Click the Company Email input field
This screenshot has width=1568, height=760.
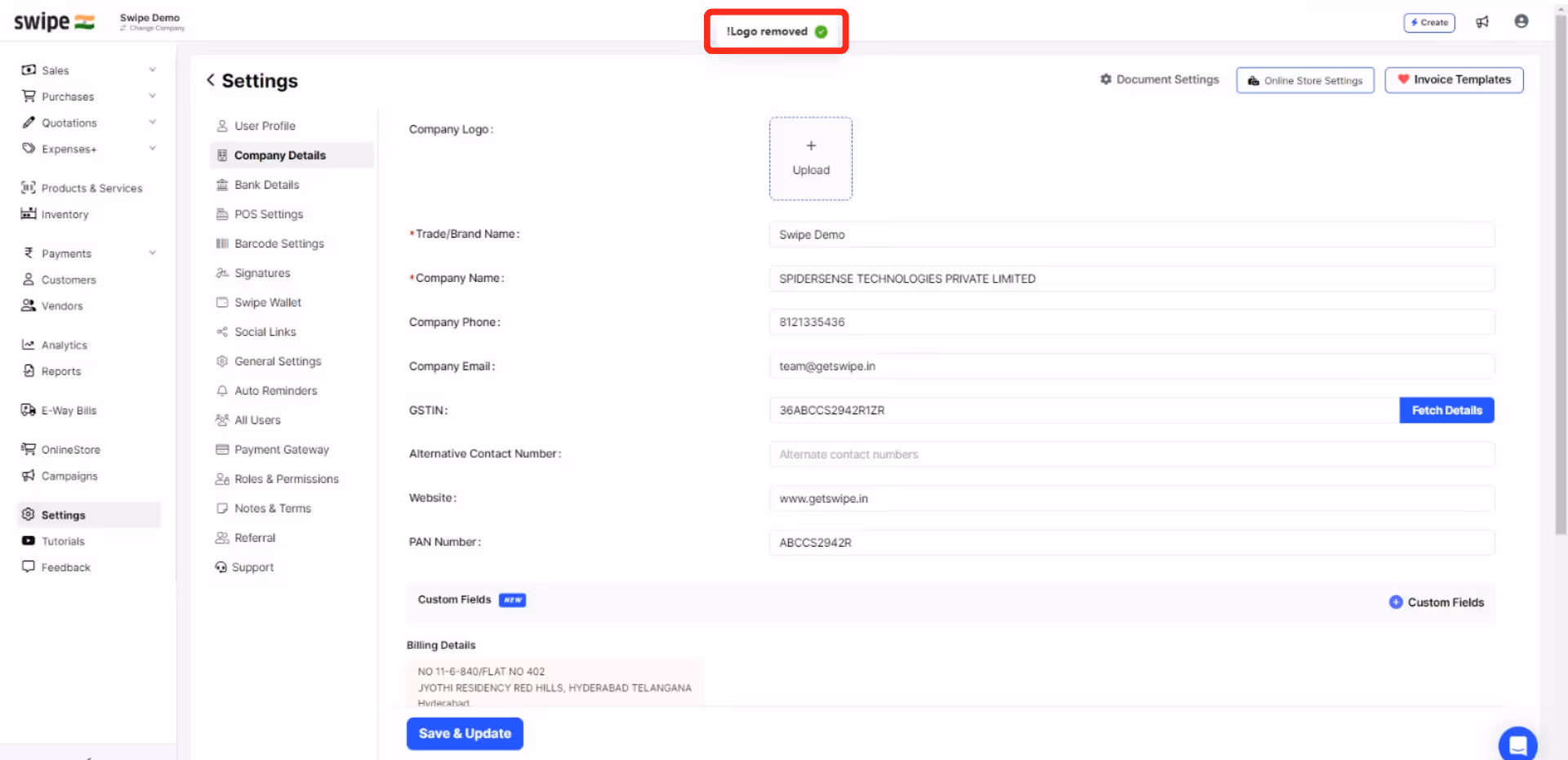1132,366
